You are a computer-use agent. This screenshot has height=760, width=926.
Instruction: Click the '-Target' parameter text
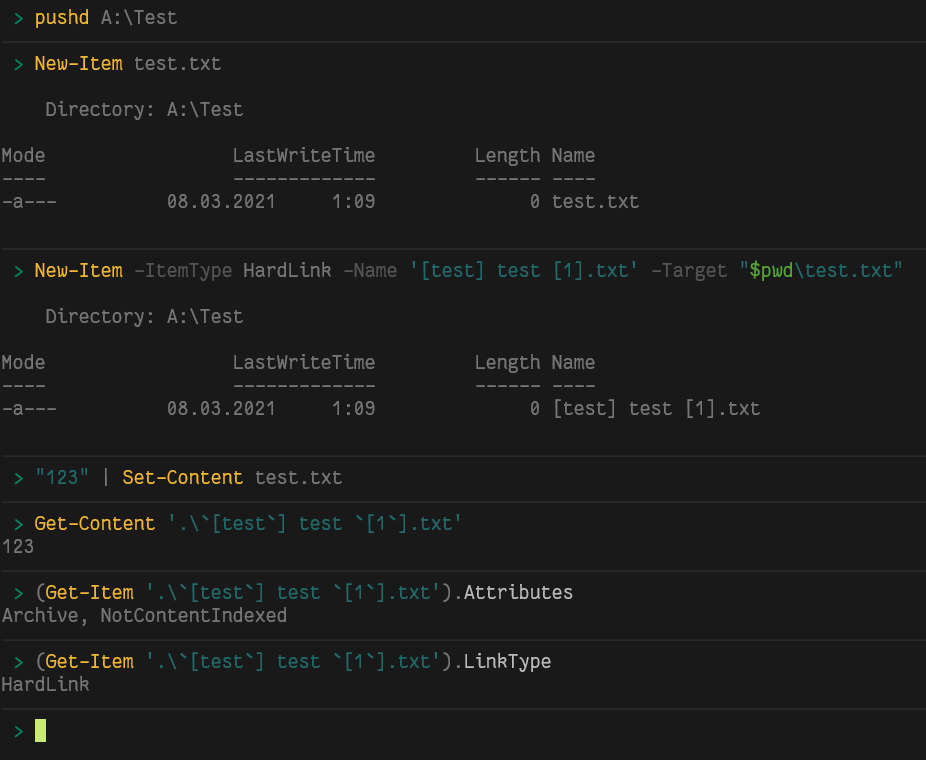coord(689,270)
